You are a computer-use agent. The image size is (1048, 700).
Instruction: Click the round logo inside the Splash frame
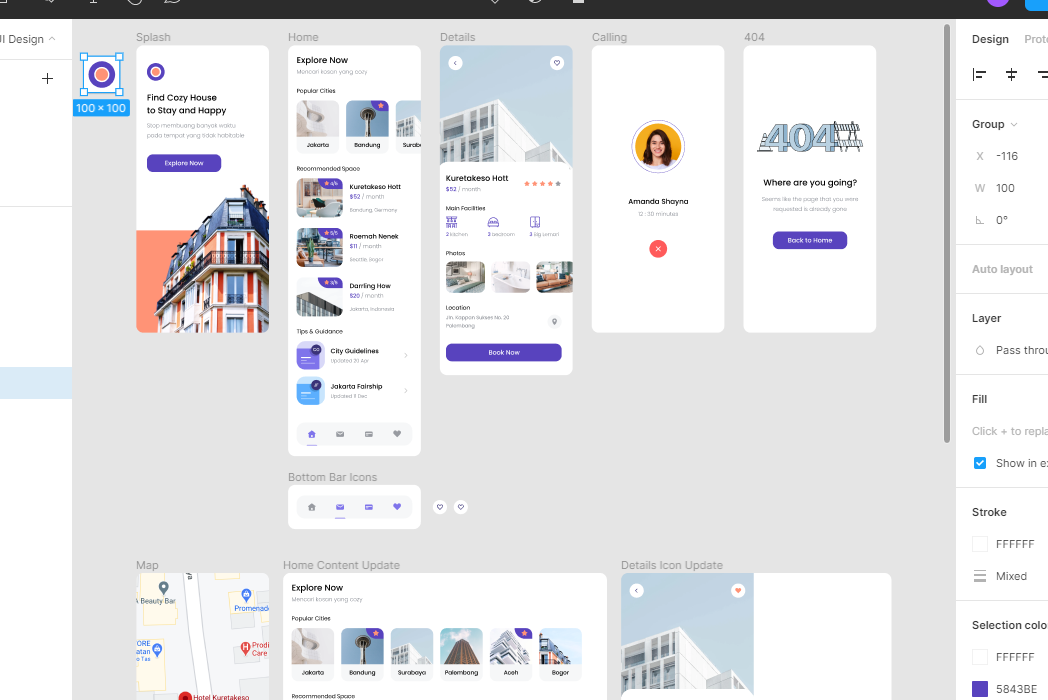click(156, 72)
